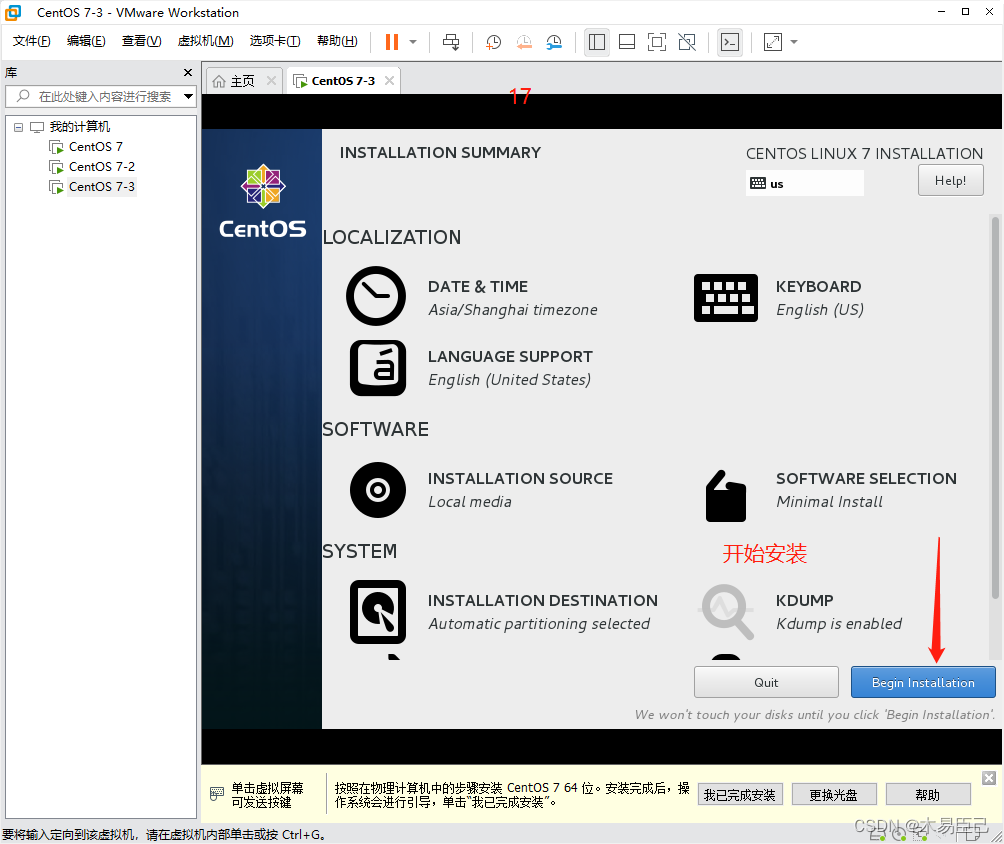Click the Help! button in installer
This screenshot has height=844, width=1004.
coord(950,181)
